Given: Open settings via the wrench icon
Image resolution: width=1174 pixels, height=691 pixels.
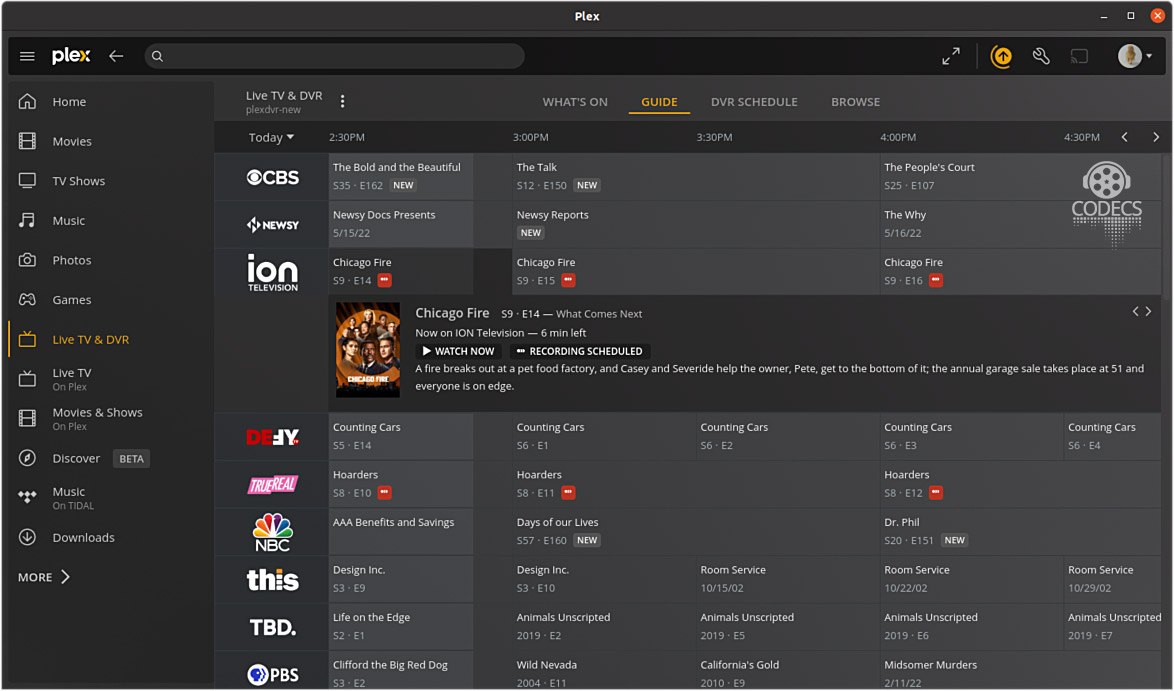Looking at the screenshot, I should pos(1041,57).
